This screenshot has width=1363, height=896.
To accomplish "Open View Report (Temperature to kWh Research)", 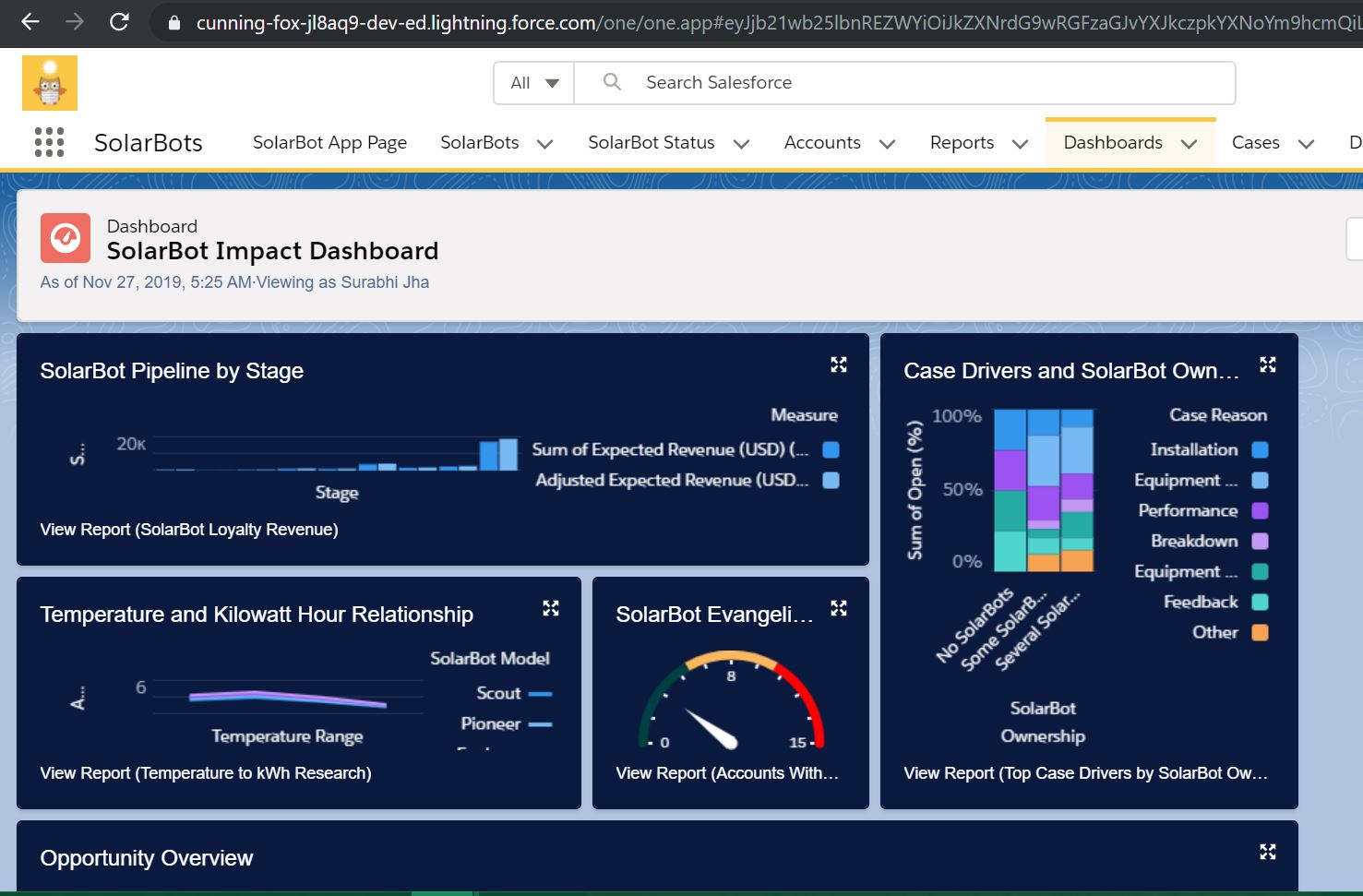I will [x=206, y=773].
